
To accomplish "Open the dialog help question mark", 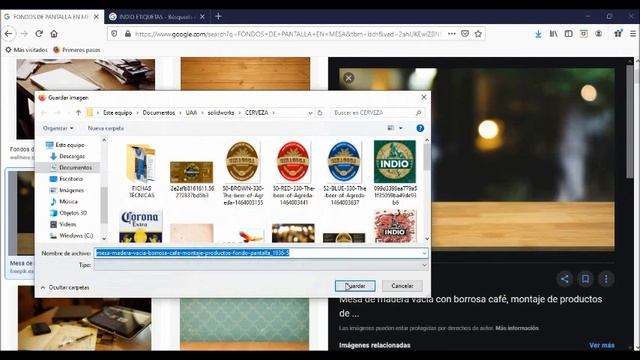I will coord(420,129).
